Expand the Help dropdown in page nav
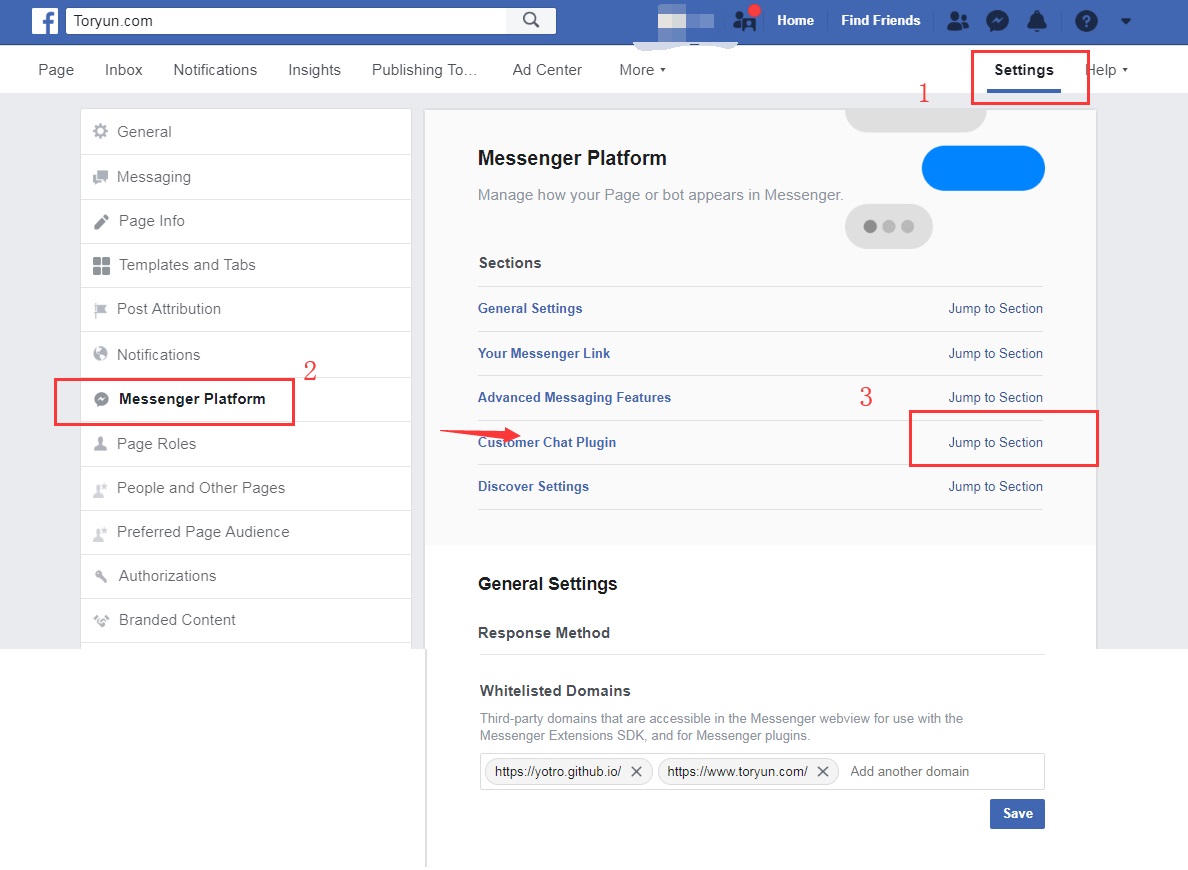 click(x=1107, y=70)
